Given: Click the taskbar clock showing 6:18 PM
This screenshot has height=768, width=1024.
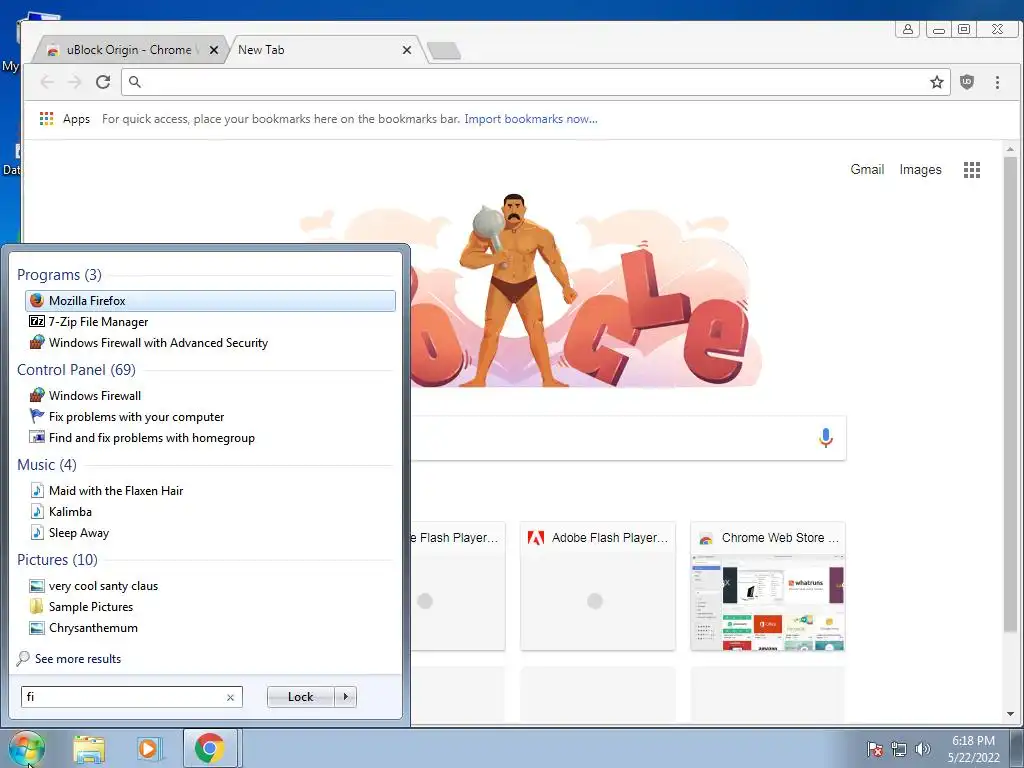Looking at the screenshot, I should 974,749.
